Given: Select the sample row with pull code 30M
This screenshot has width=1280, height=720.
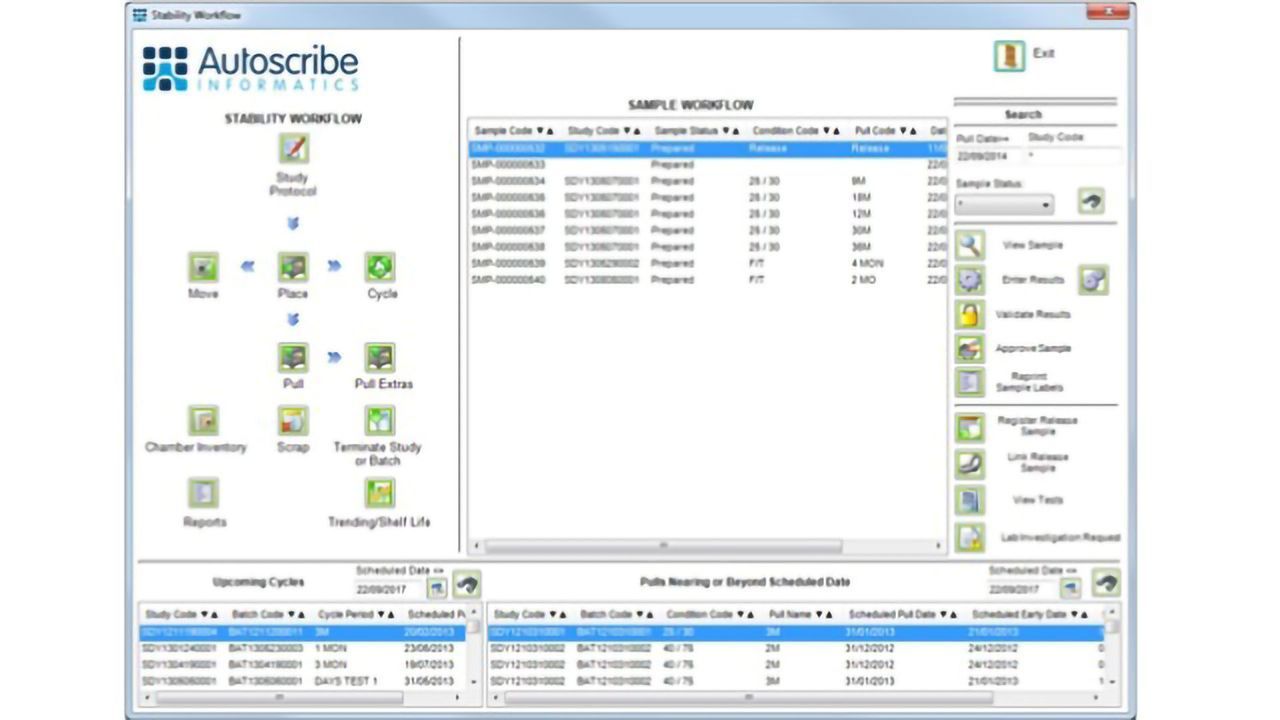Looking at the screenshot, I should click(707, 231).
